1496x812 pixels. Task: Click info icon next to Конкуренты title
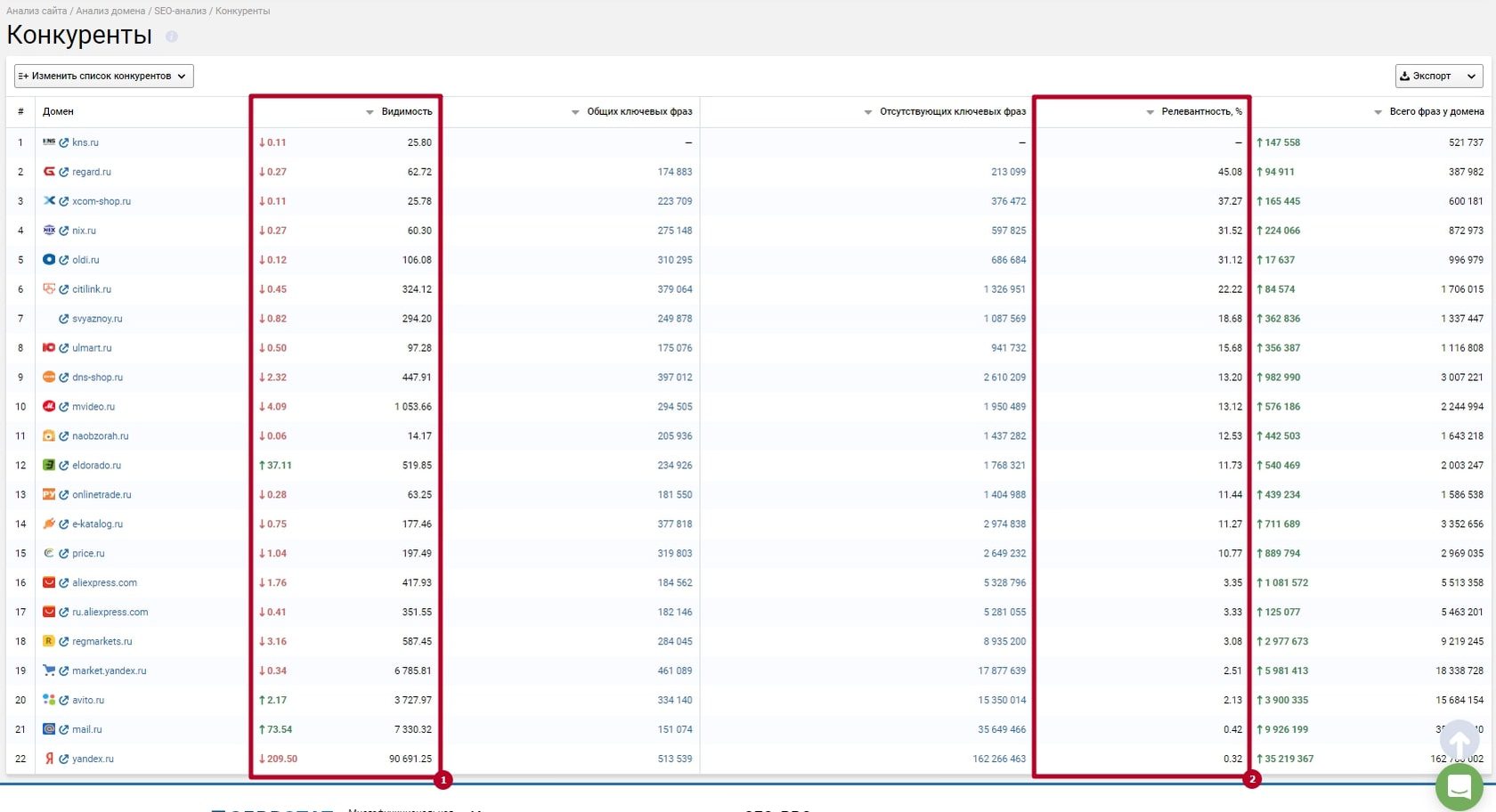tap(172, 37)
